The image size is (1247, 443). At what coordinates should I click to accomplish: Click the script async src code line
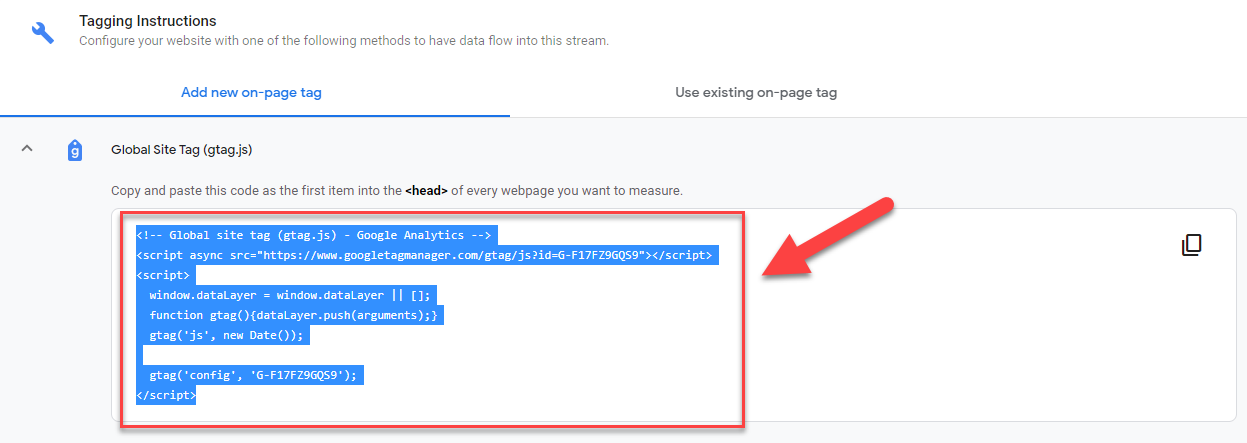click(x=424, y=256)
